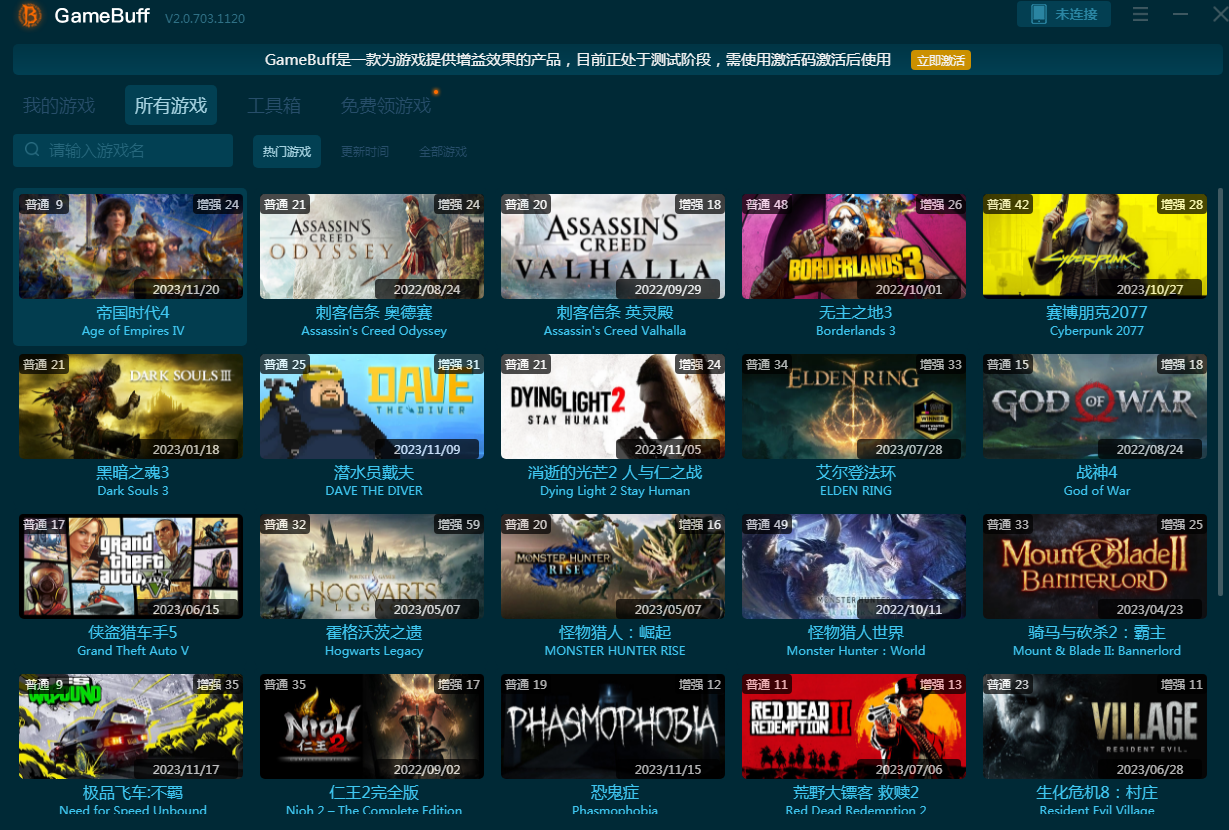The width and height of the screenshot is (1229, 830).
Task: Click the 潜水员戴夫 title
Action: pos(374,472)
